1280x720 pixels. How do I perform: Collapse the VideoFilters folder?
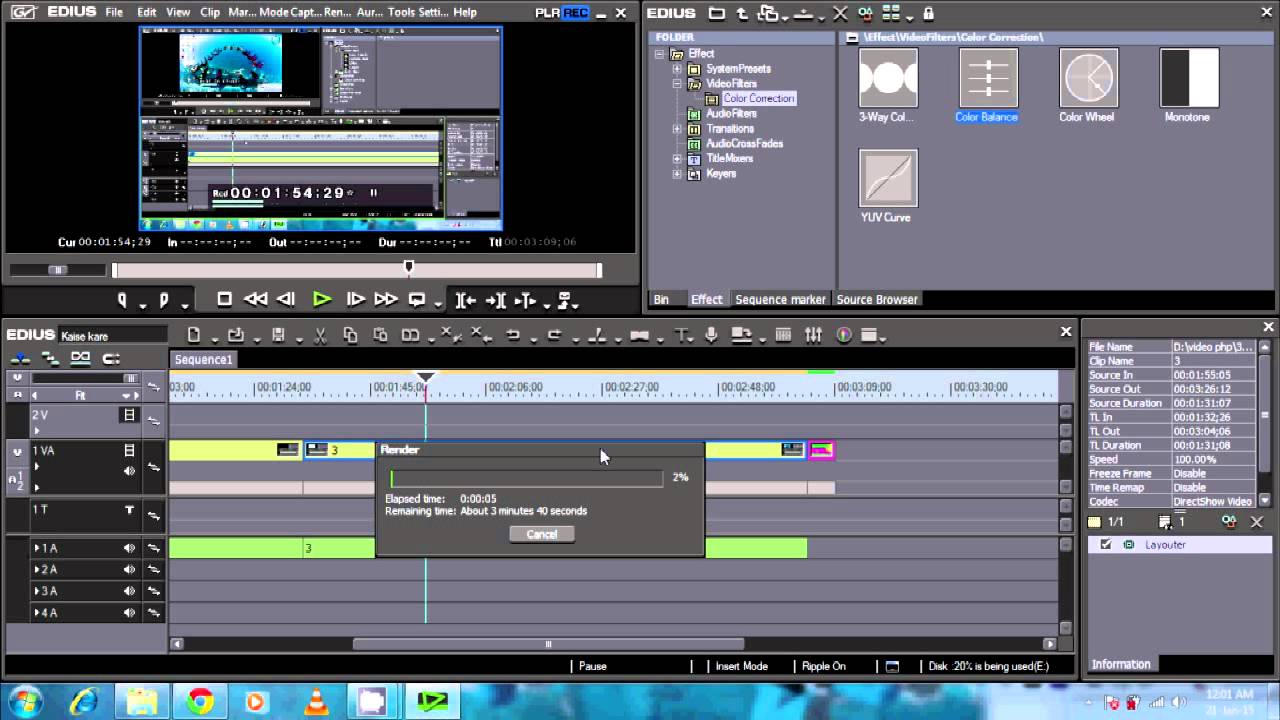(677, 84)
